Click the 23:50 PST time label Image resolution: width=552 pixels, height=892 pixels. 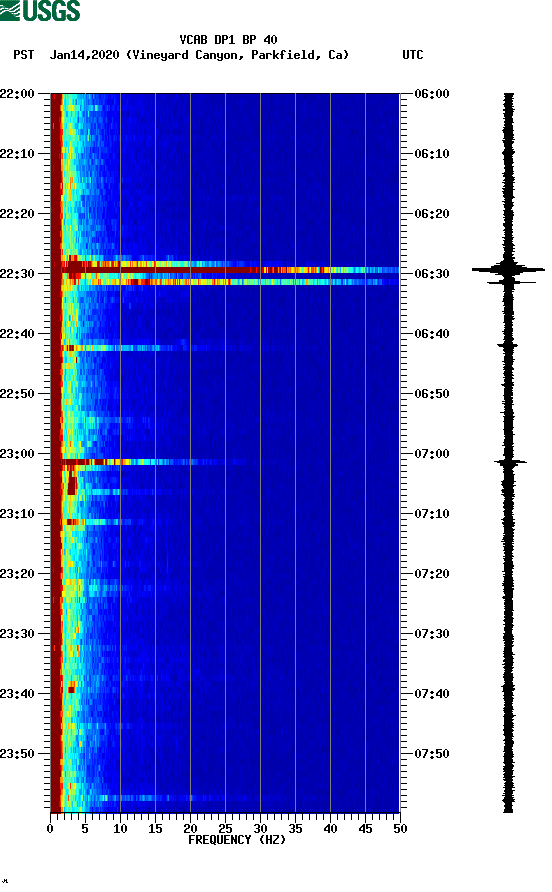17,754
